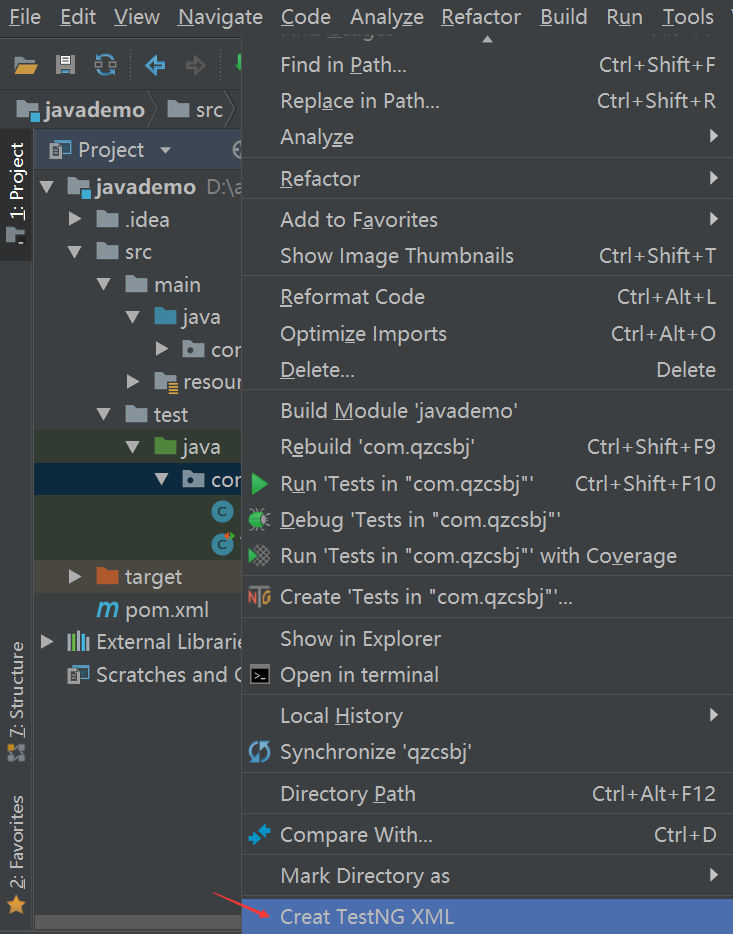Open the 2: Favorites side tab
This screenshot has height=934, width=733.
click(x=16, y=854)
